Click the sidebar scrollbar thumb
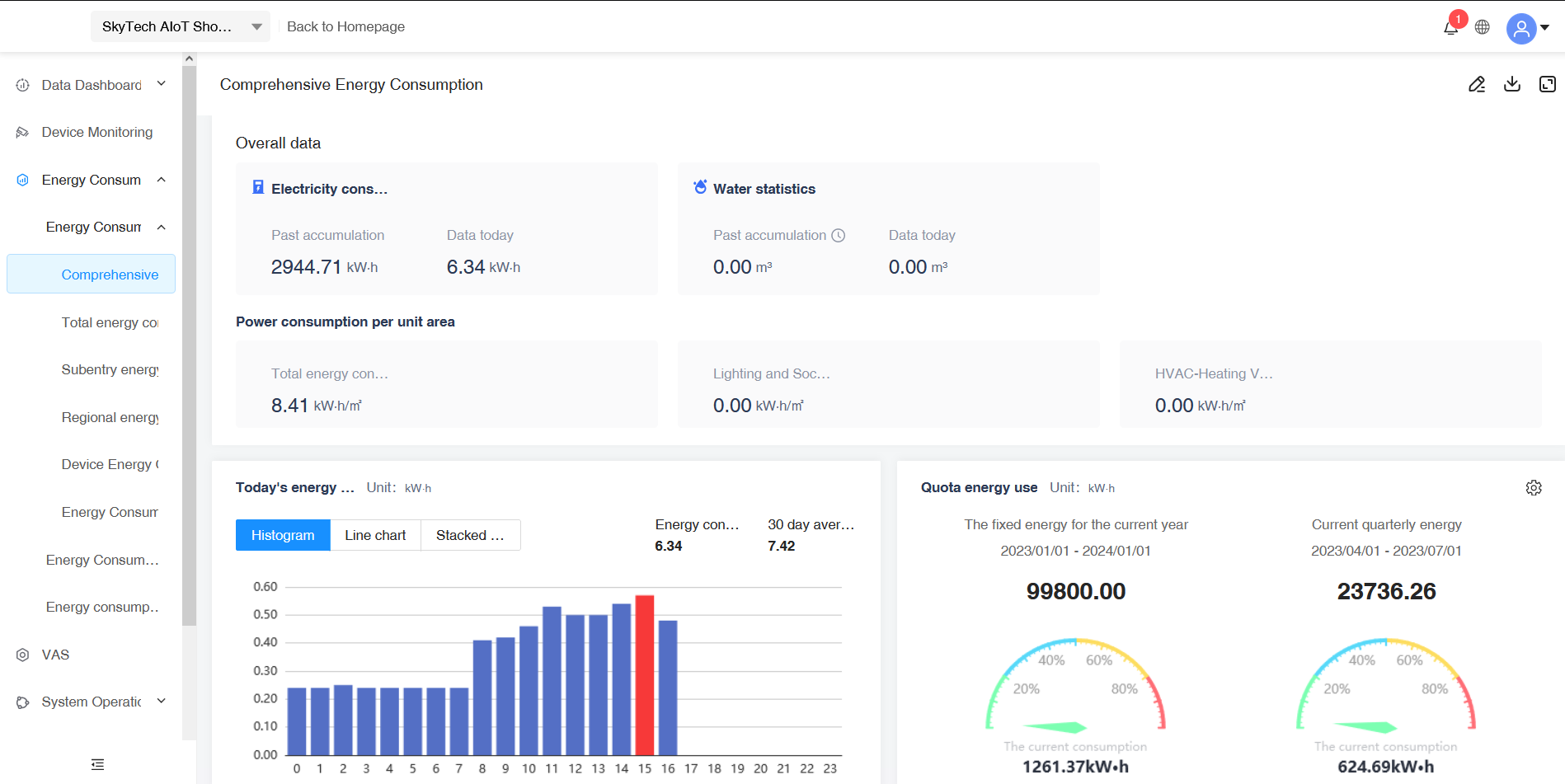Image resolution: width=1565 pixels, height=784 pixels. (x=190, y=346)
